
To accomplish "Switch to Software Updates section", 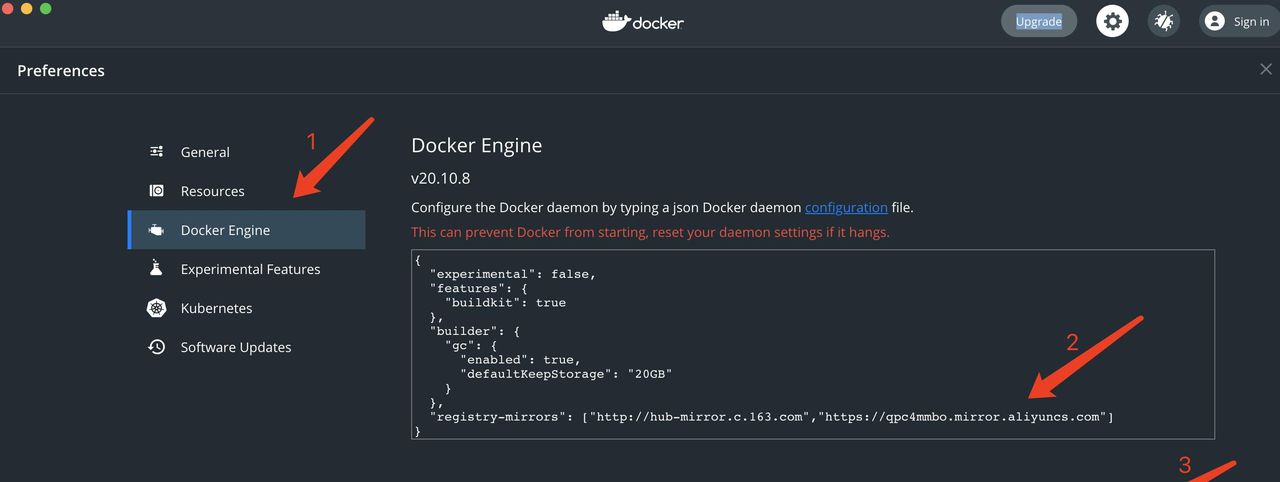I will point(246,347).
